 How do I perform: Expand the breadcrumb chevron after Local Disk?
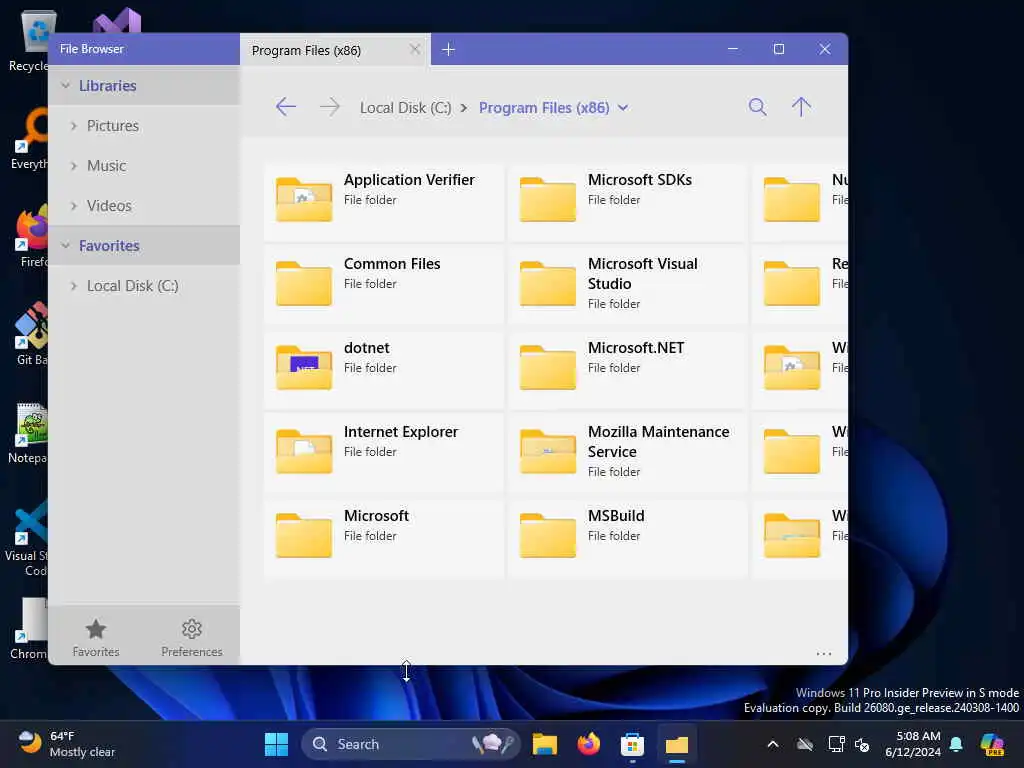464,108
